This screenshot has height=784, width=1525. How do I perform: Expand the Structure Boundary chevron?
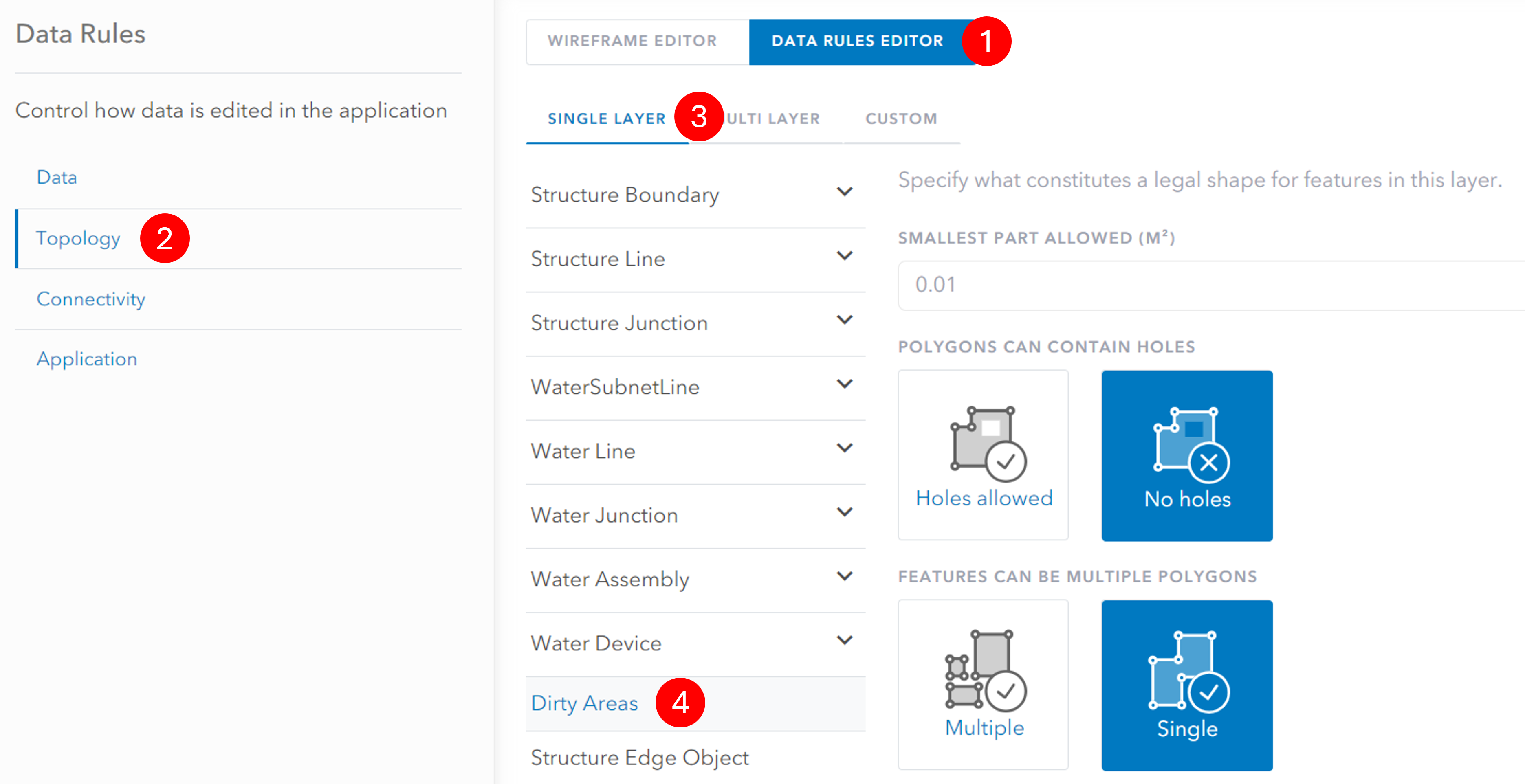tap(845, 192)
